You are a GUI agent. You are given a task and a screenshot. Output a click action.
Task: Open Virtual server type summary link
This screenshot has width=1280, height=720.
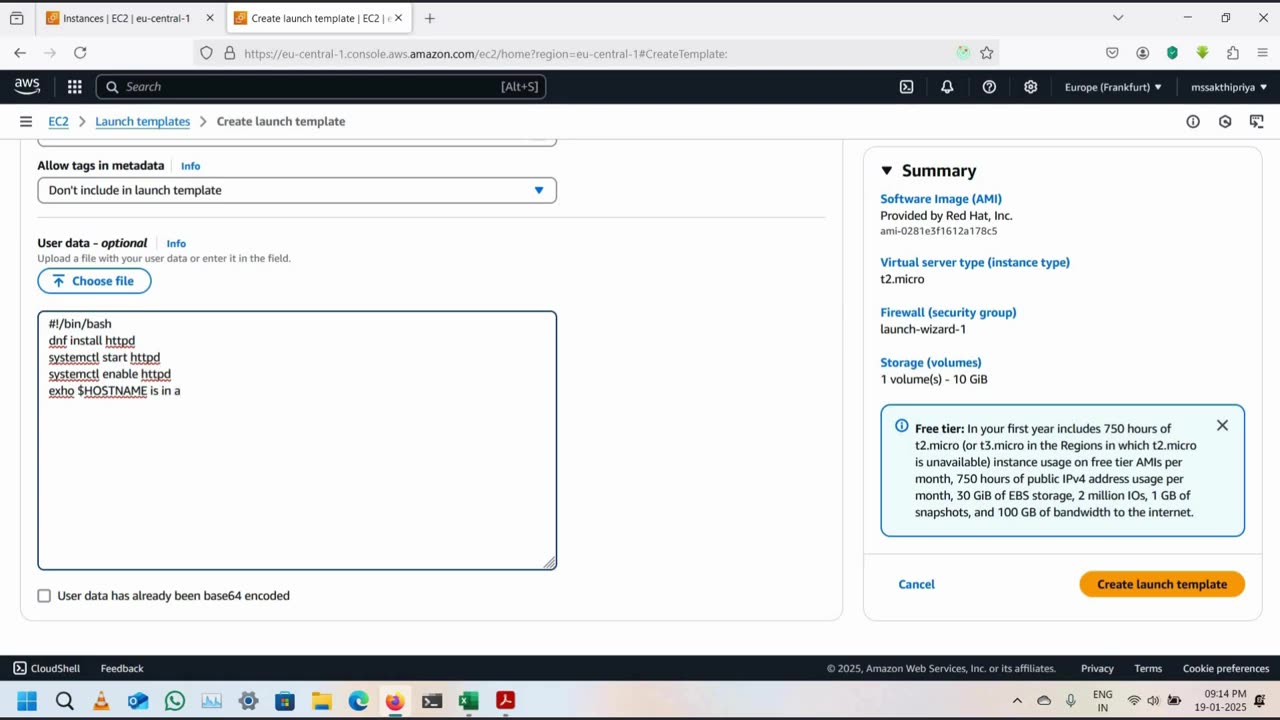pos(975,262)
